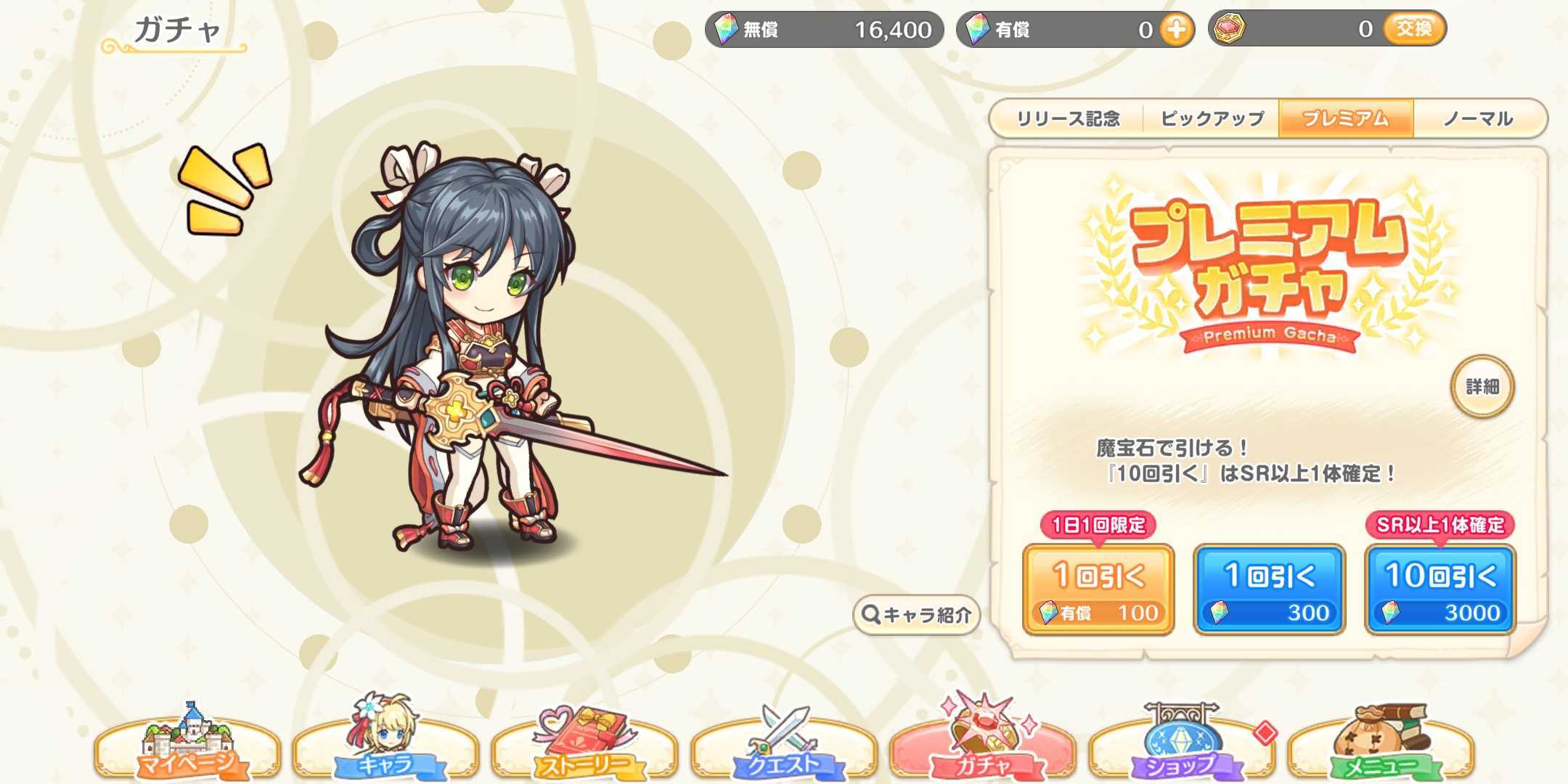Pull once with 100 paid gems
Viewport: 1568px width, 784px height.
pyautogui.click(x=1098, y=589)
